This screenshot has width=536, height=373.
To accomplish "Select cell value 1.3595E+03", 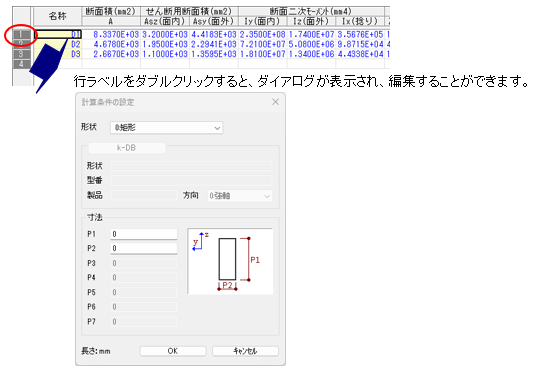I will tap(214, 54).
